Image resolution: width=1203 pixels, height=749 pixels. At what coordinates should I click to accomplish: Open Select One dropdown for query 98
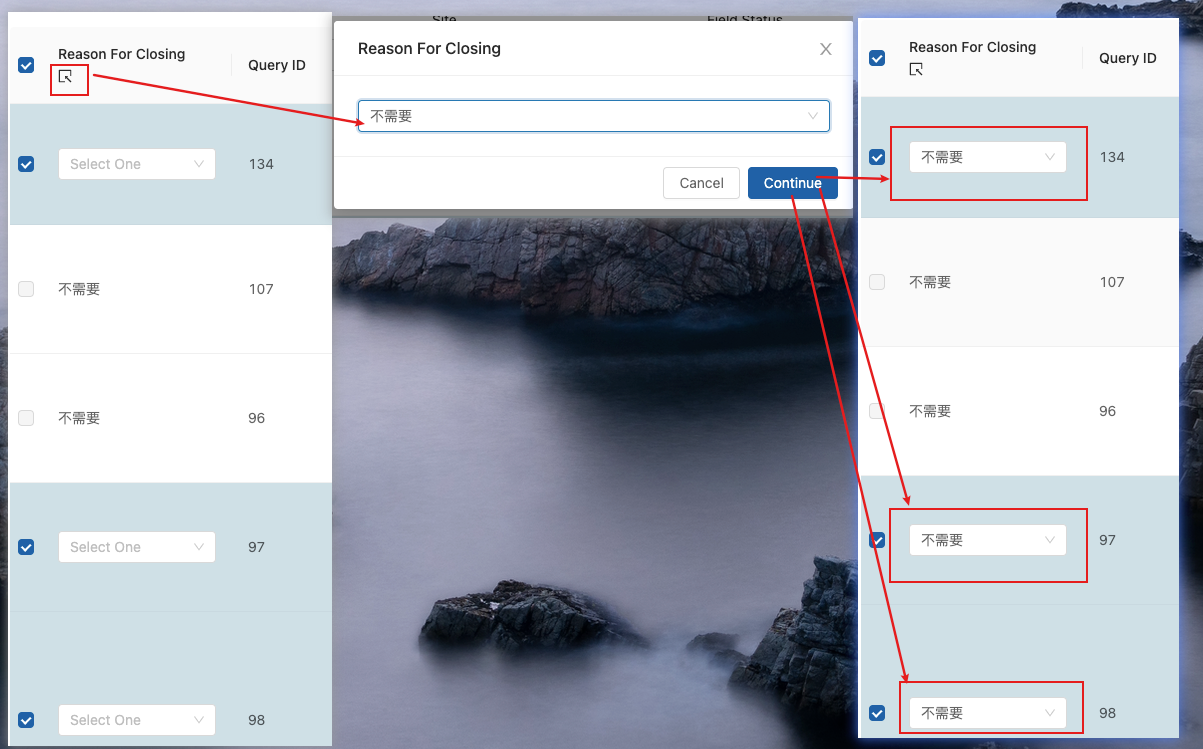137,720
